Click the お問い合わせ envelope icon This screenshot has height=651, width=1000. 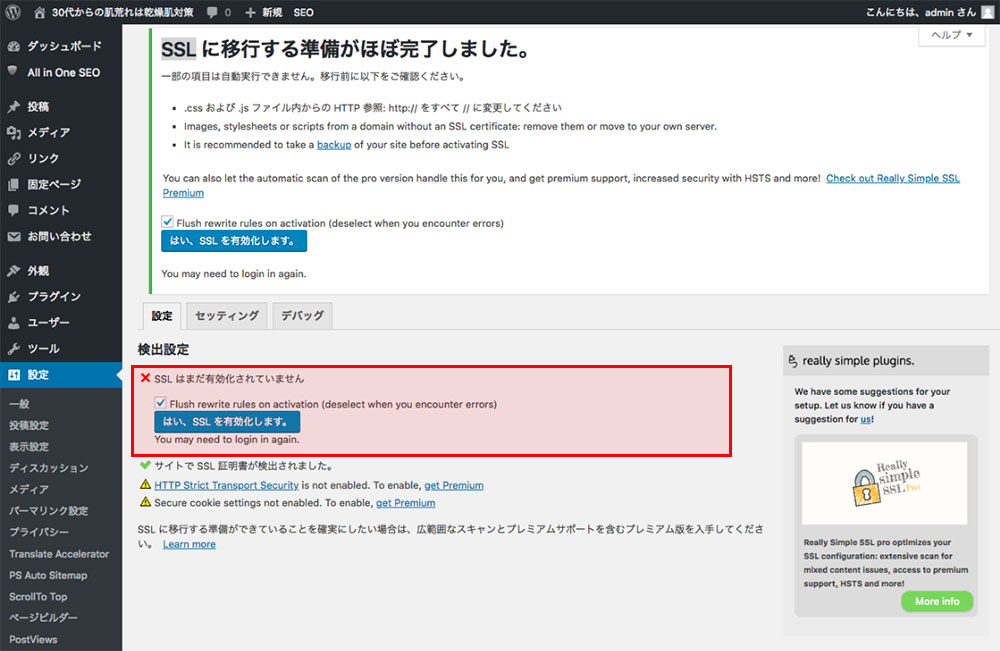coord(13,237)
